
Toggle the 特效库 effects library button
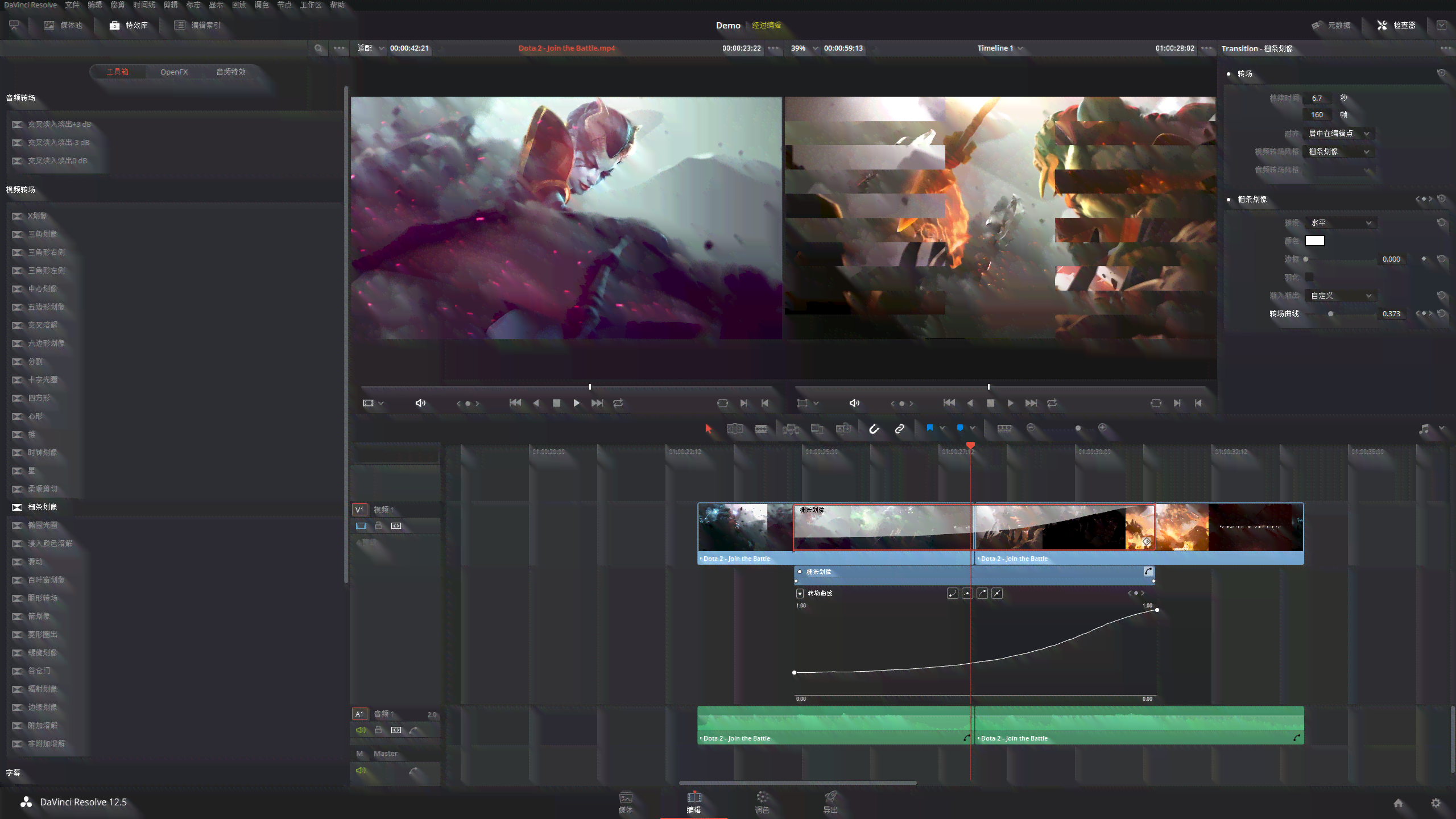point(129,25)
